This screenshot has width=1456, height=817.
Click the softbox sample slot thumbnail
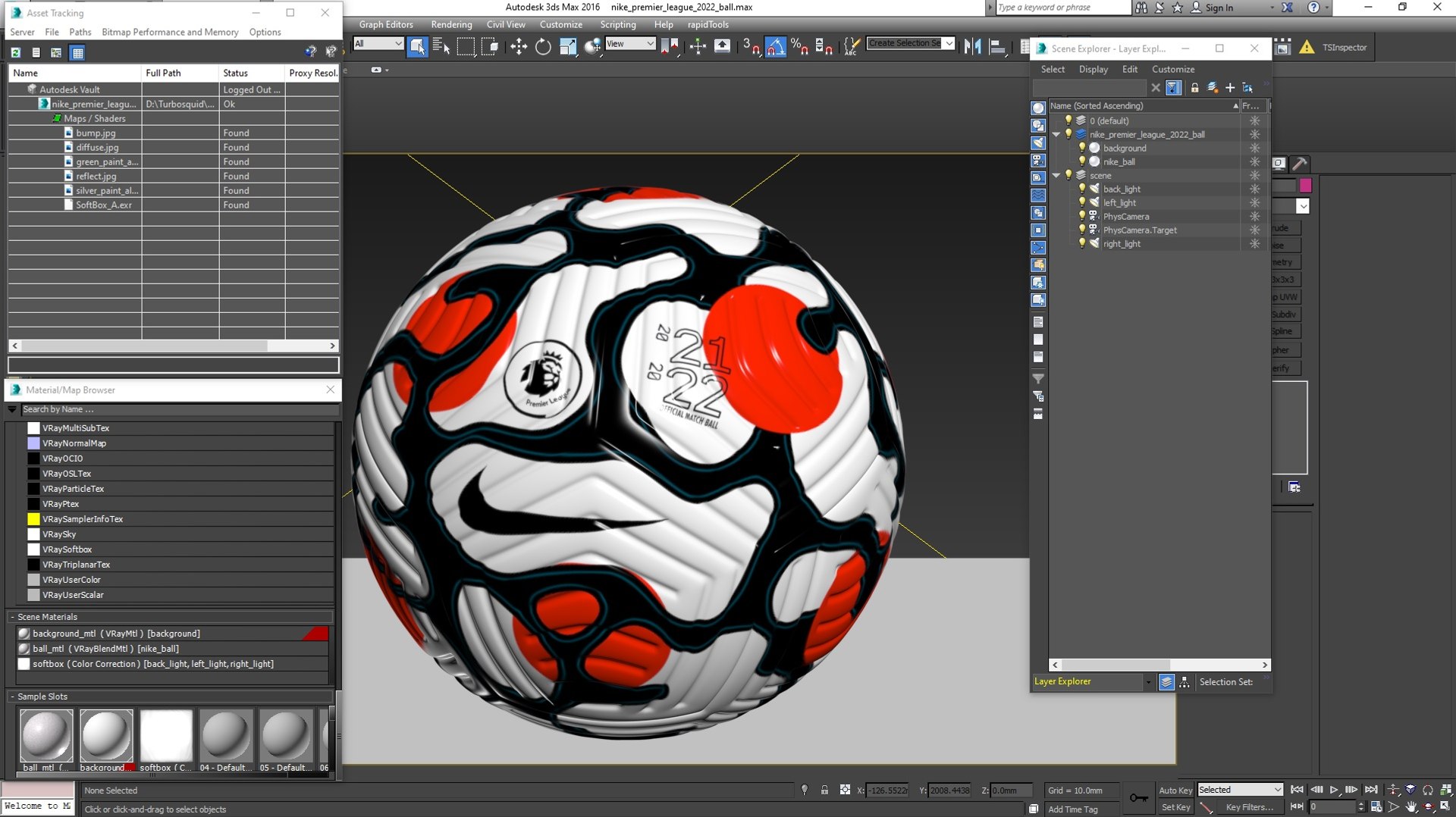click(x=166, y=735)
